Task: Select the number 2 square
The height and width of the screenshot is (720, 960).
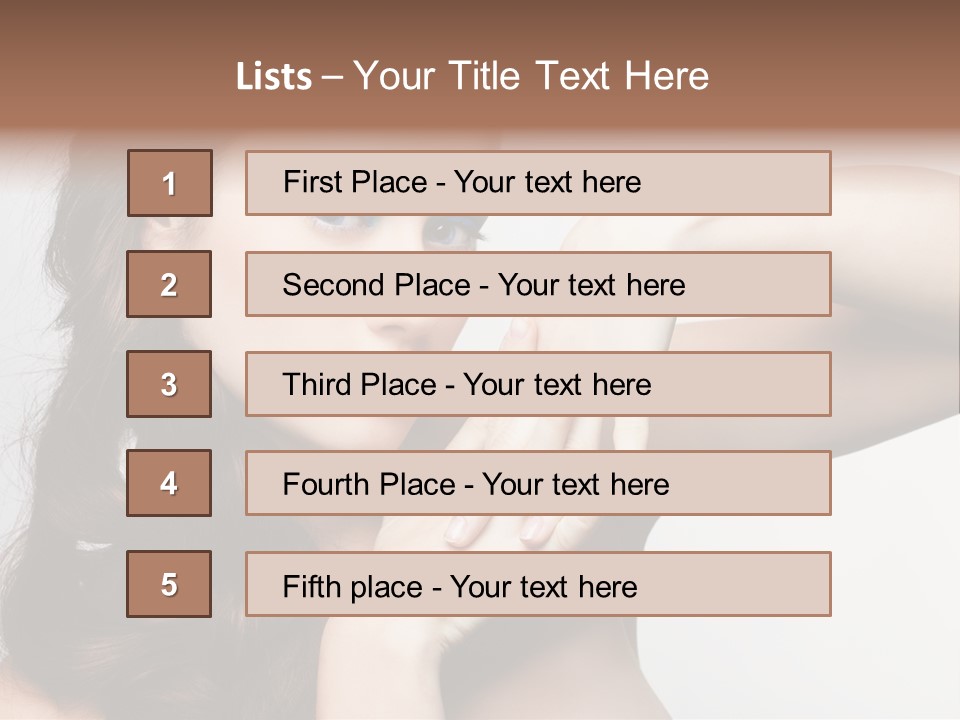Action: tap(169, 284)
